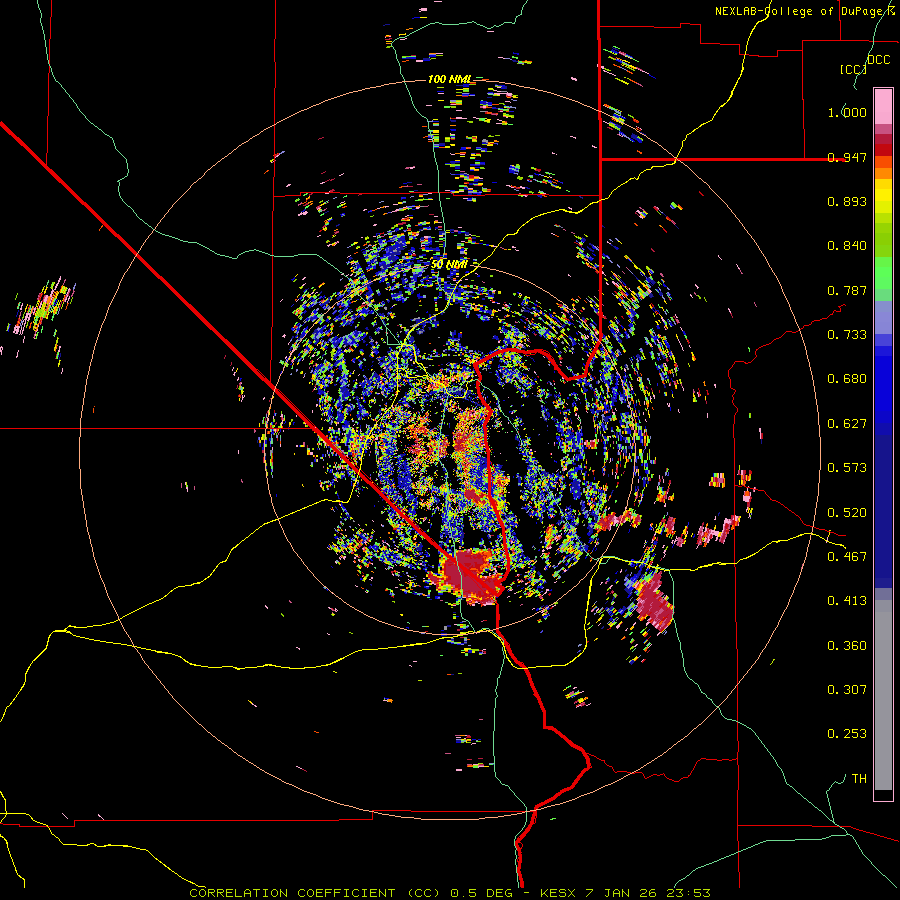
Task: Pick the bright green color scale segment
Action: [x=883, y=273]
